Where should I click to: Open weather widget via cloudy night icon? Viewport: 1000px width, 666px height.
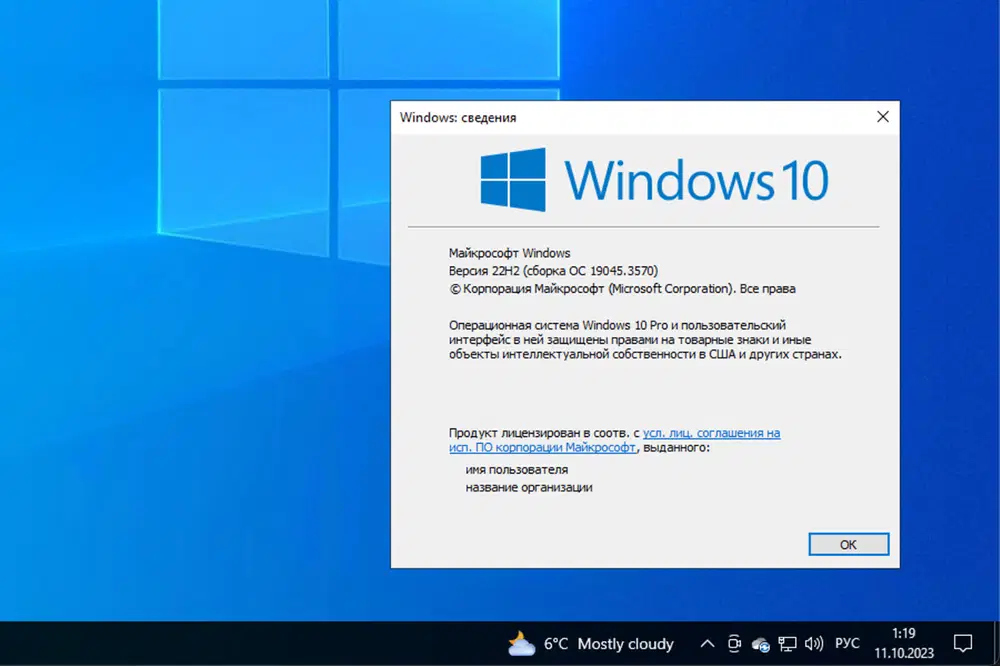[520, 644]
